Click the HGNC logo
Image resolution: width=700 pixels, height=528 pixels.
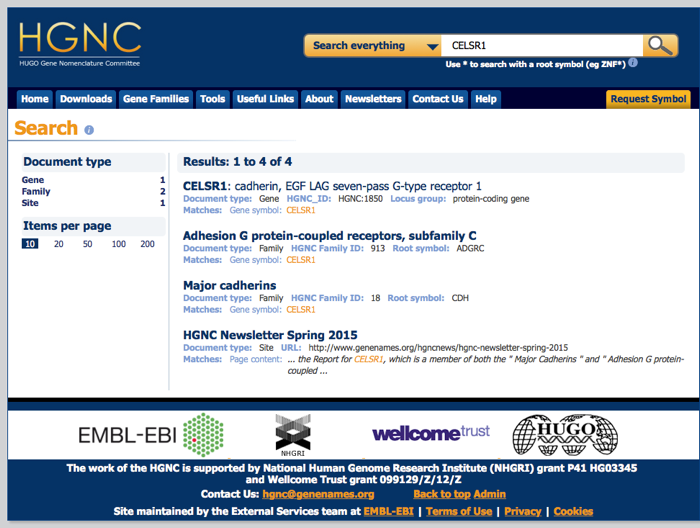80,43
